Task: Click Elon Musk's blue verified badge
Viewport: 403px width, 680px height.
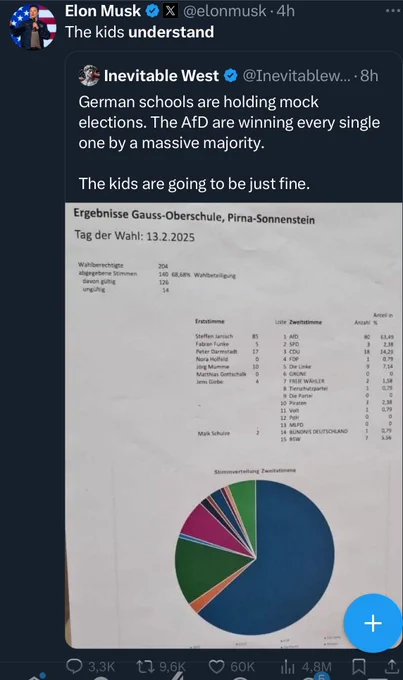Action: [152, 11]
